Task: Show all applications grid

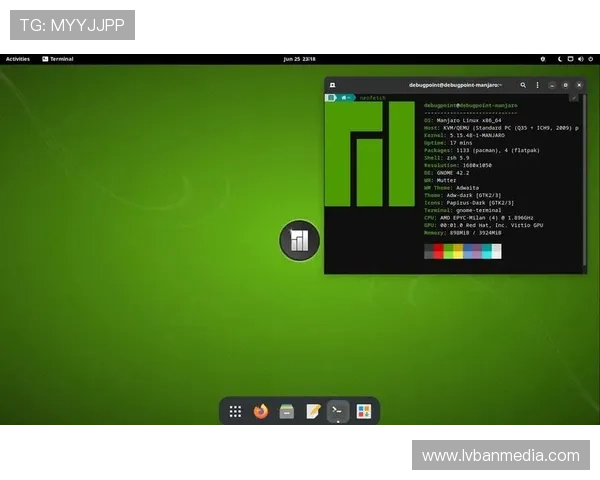Action: (235, 411)
